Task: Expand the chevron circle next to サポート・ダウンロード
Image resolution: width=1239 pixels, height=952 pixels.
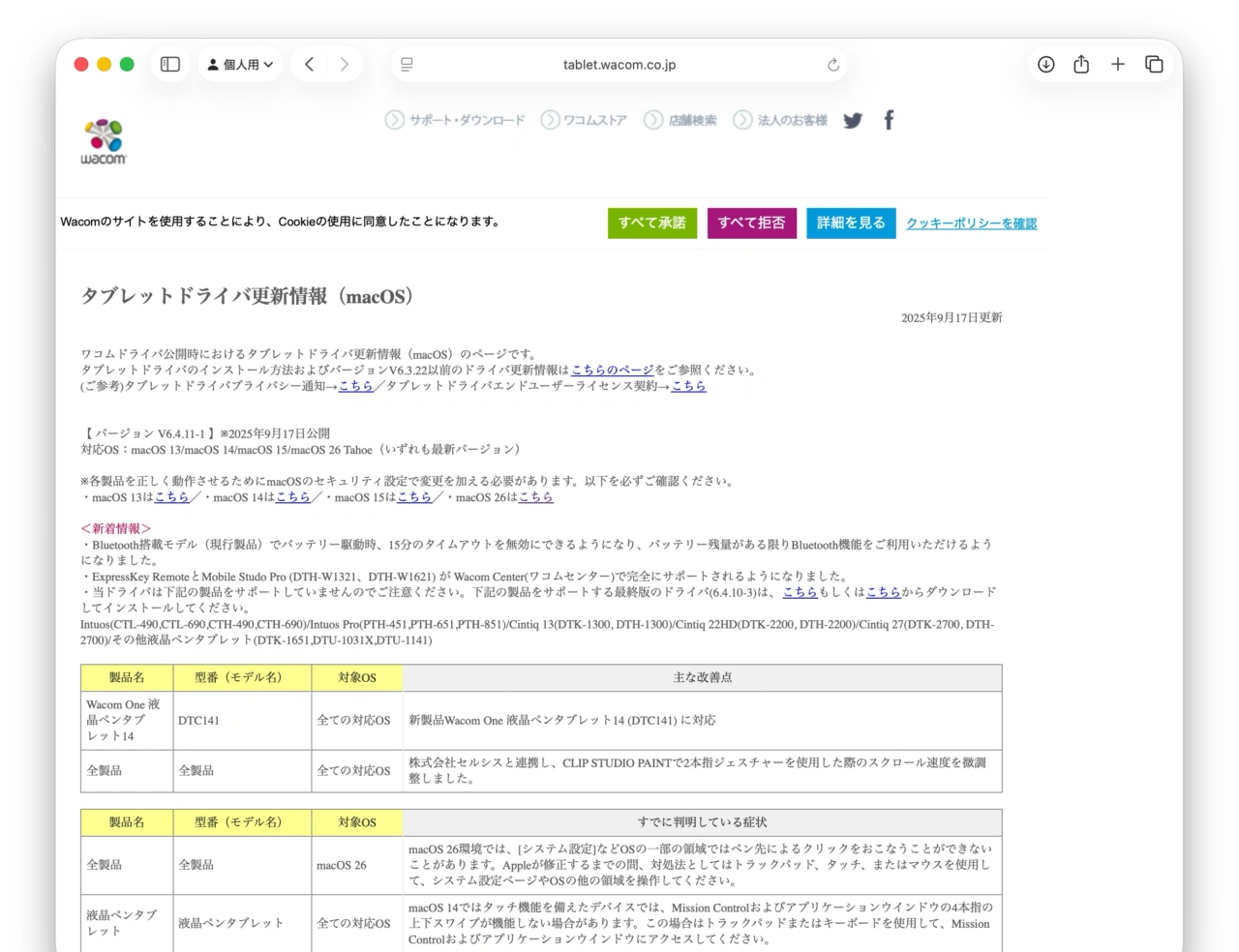Action: tap(394, 120)
